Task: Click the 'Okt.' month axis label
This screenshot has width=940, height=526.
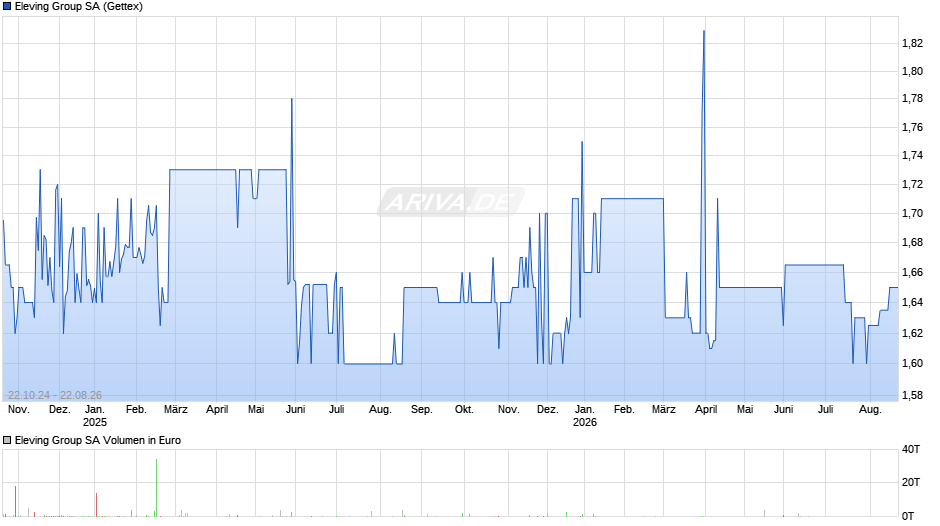Action: tap(464, 410)
